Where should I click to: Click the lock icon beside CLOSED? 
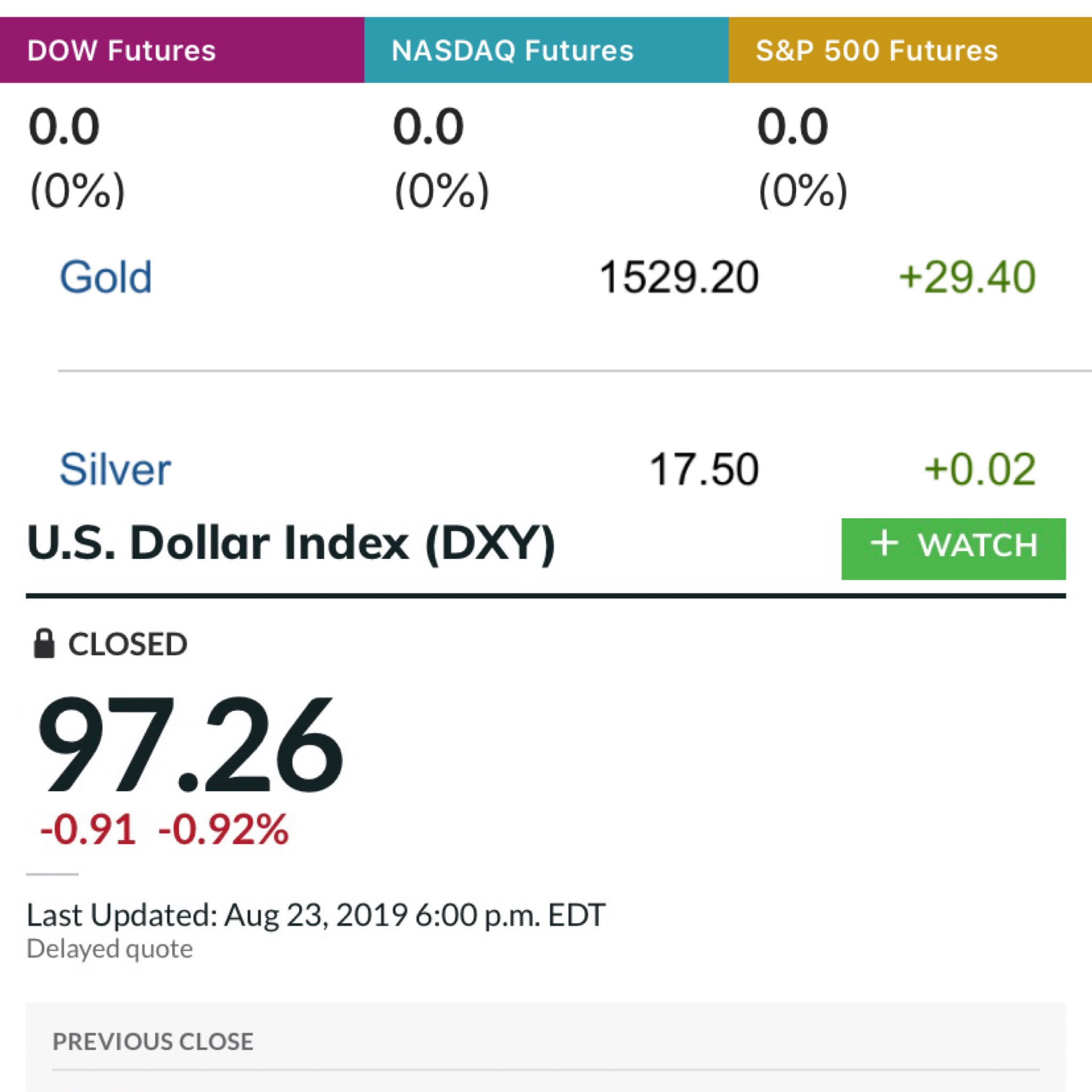tap(44, 644)
